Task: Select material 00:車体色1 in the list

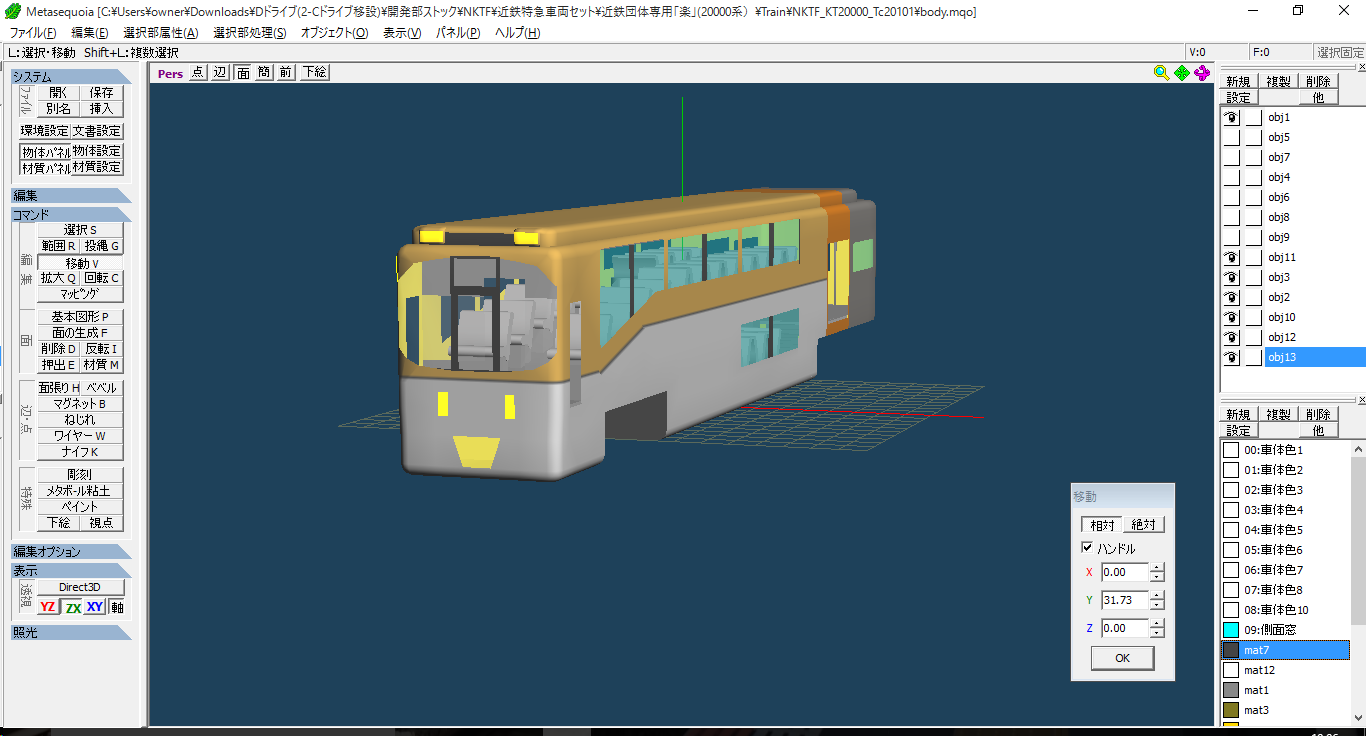Action: pyautogui.click(x=1273, y=450)
